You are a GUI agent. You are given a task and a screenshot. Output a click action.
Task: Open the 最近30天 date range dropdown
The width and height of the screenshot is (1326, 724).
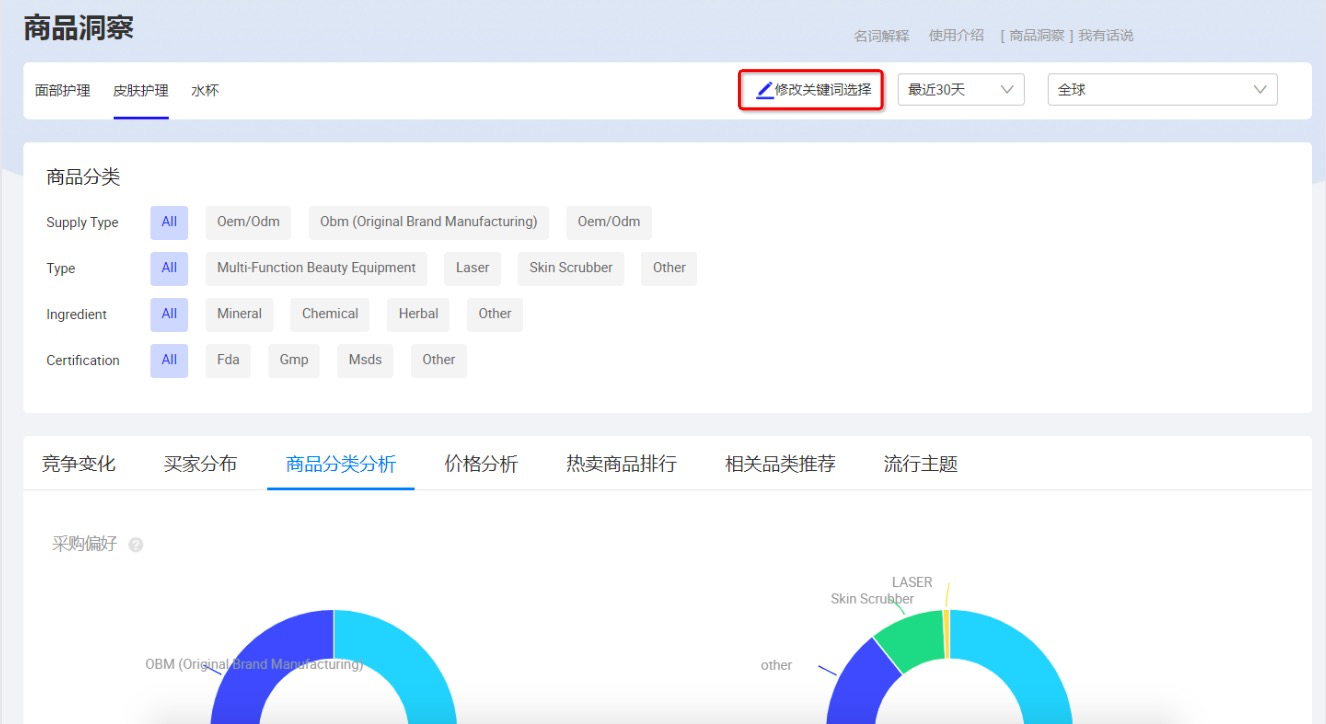[961, 90]
